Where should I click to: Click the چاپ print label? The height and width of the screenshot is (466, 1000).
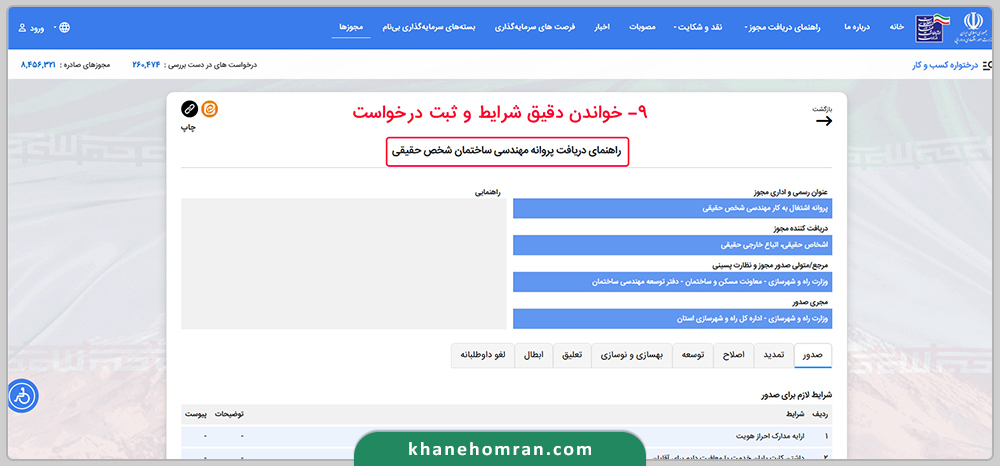(x=189, y=127)
